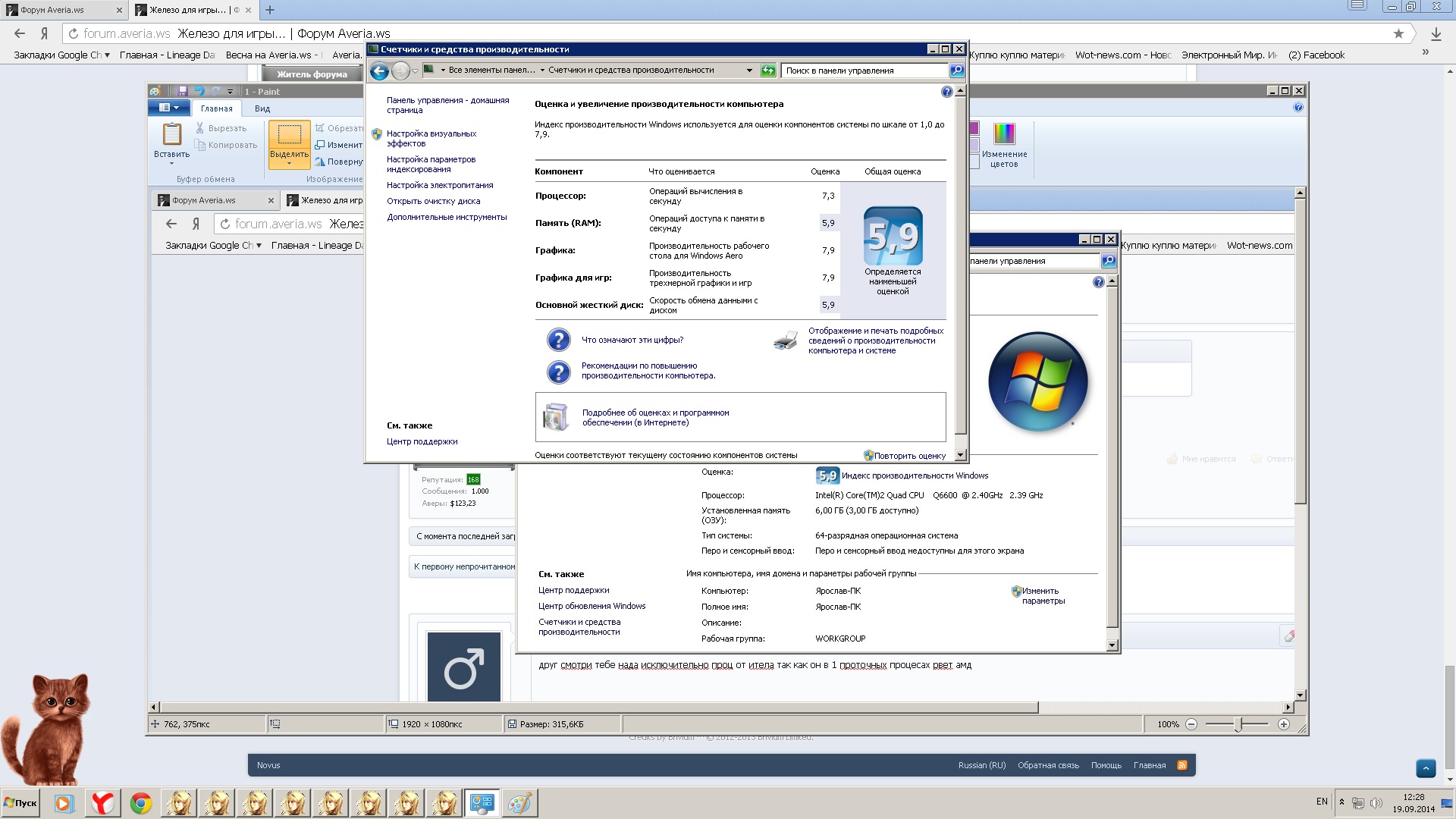Zoom in with Paint's plus button
Screen dimensions: 1456x819
[1284, 724]
